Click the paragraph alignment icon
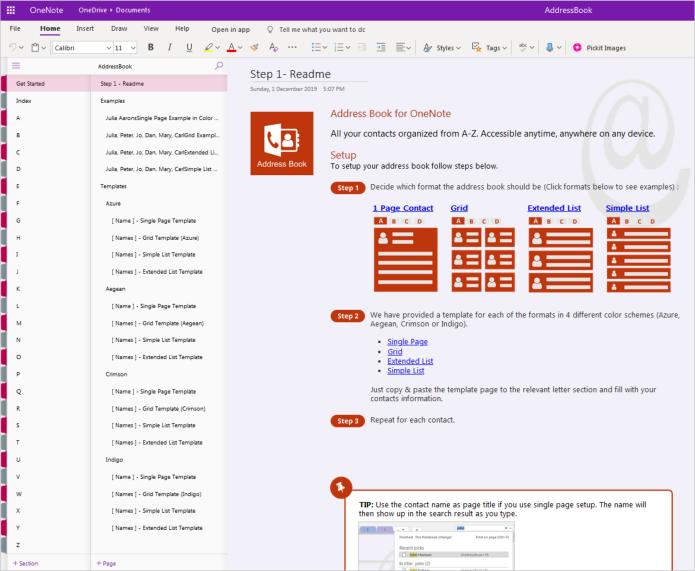695x571 pixels. click(x=400, y=47)
